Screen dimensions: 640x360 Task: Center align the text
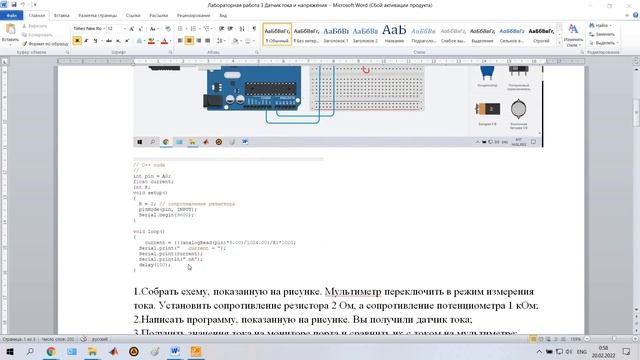[189, 41]
